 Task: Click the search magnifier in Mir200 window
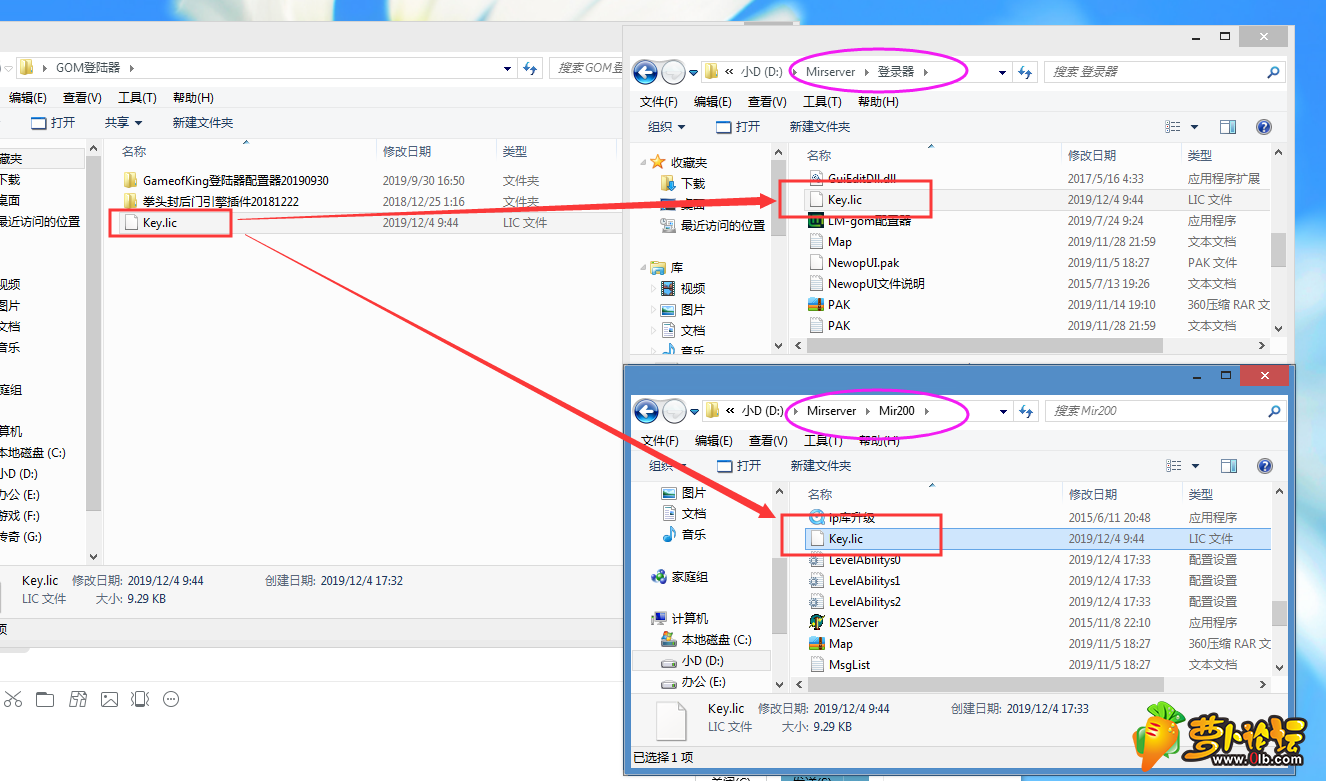pyautogui.click(x=1273, y=411)
